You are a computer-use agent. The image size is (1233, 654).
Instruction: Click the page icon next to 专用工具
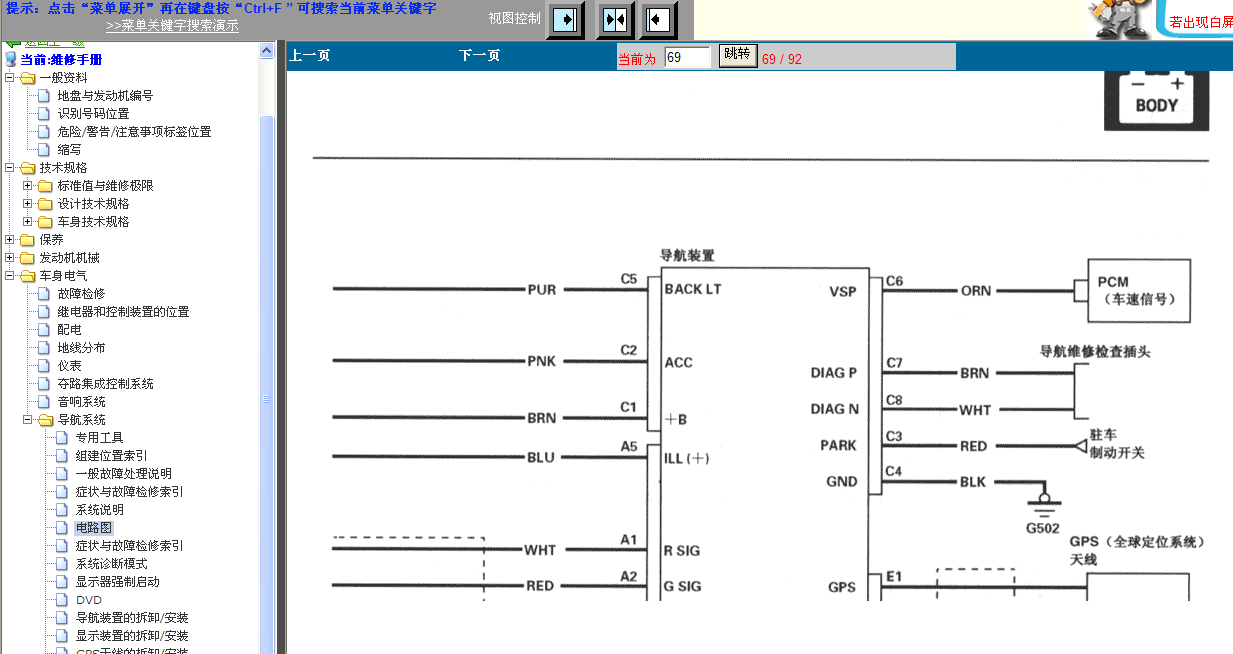[x=62, y=438]
